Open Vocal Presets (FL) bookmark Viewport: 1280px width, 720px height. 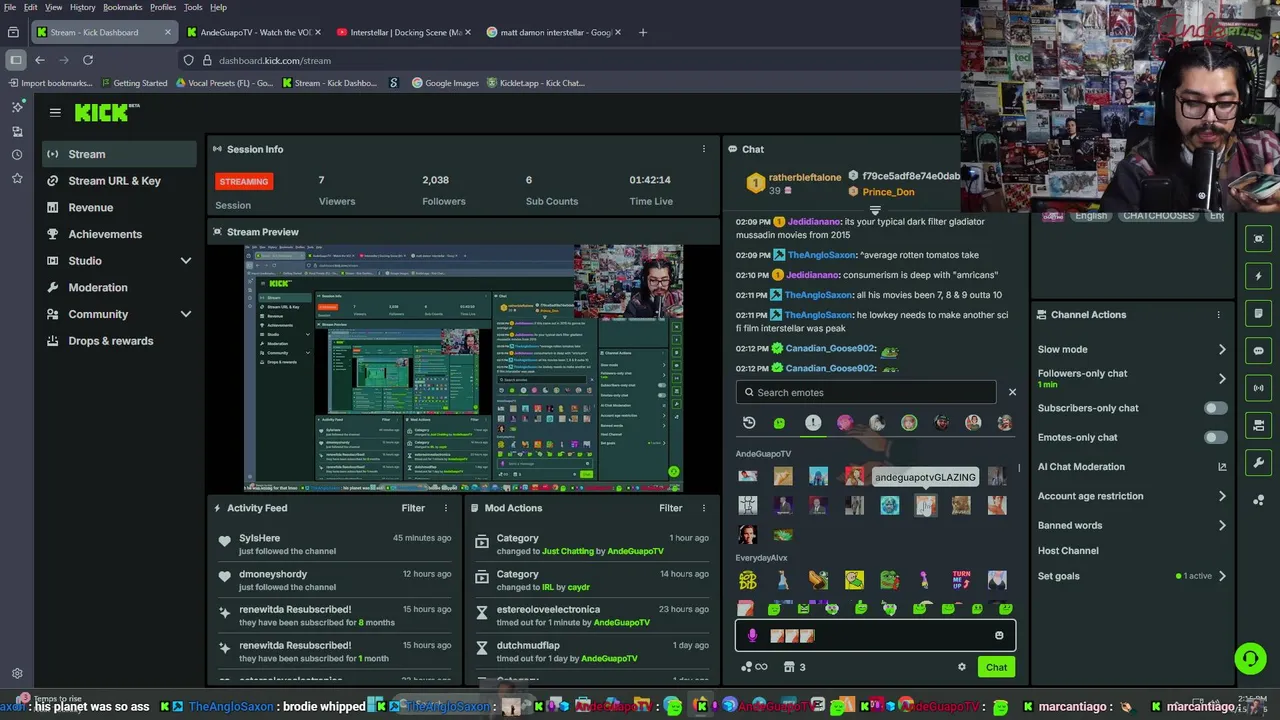223,83
